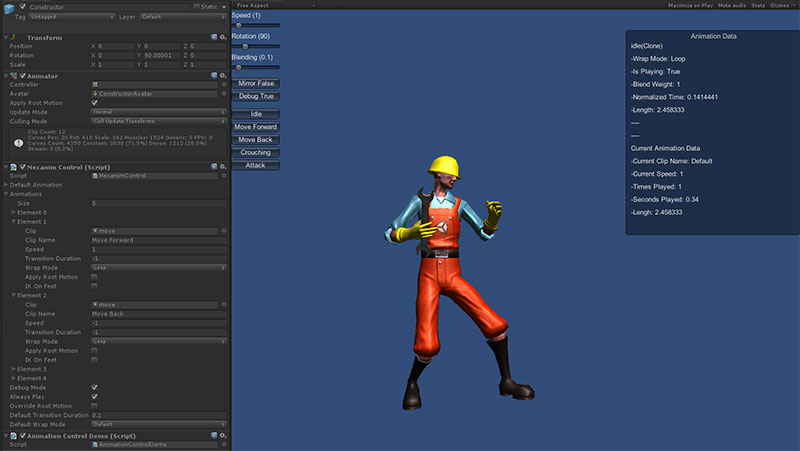The image size is (800, 451).
Task: Open the Update Mode dropdown
Action: click(x=159, y=112)
